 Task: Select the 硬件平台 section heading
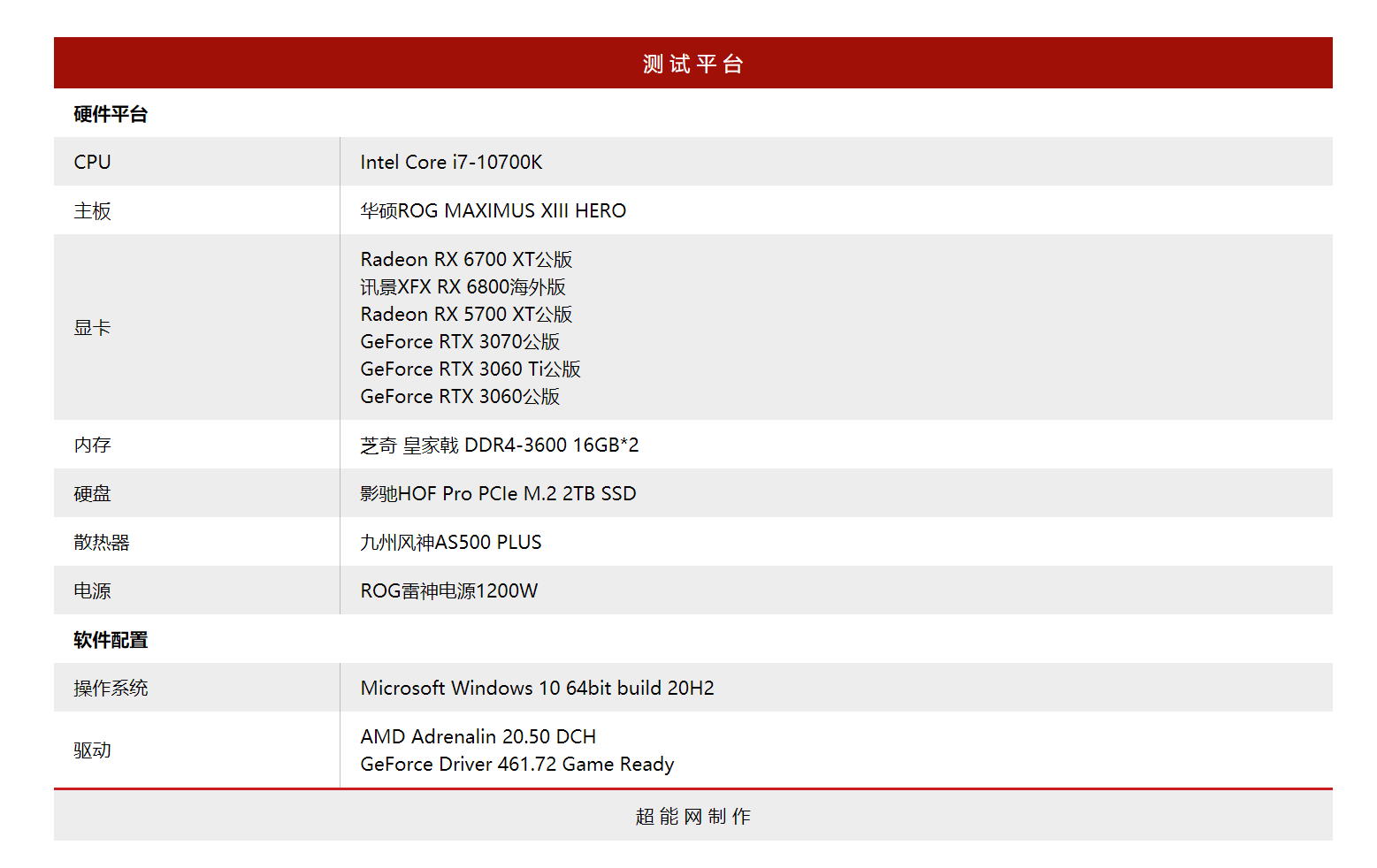pos(111,114)
